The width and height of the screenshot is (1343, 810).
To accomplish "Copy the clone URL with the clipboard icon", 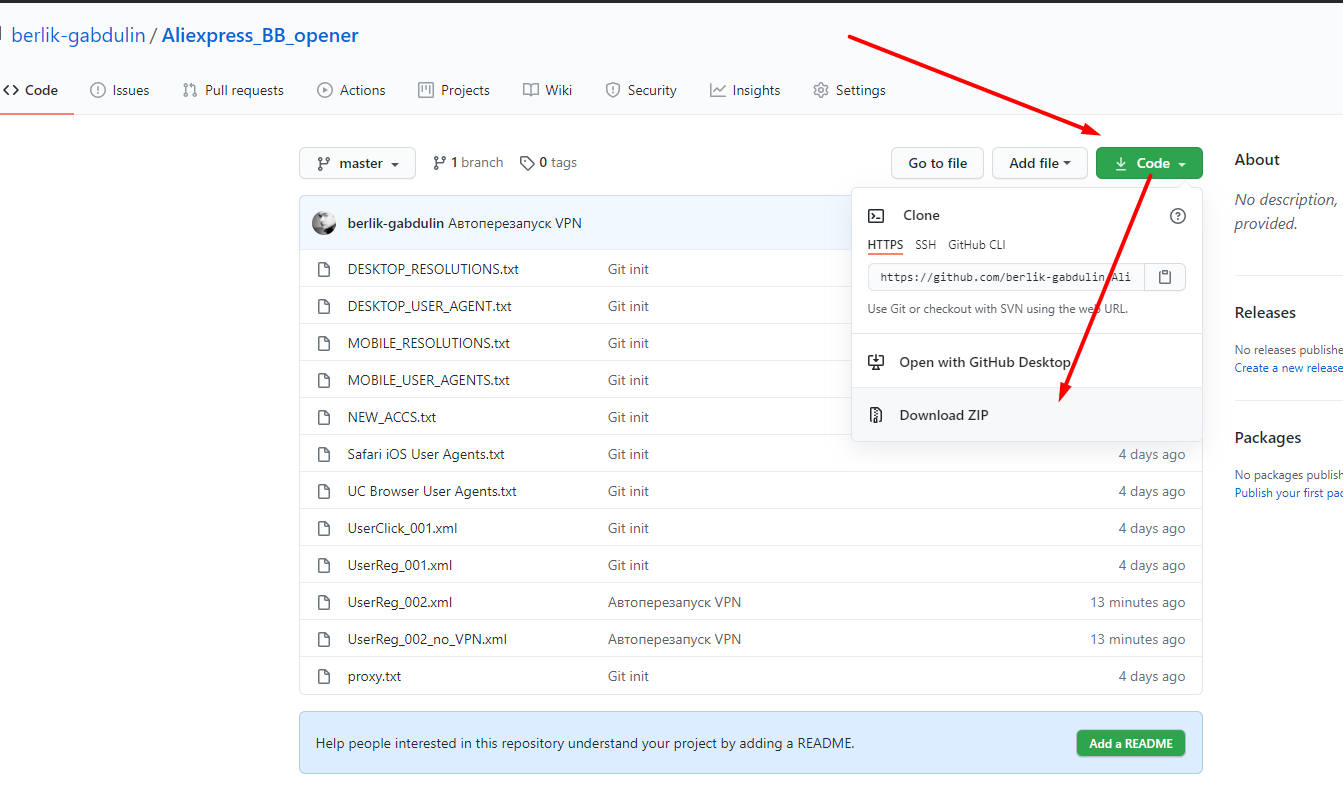I will pos(1165,277).
